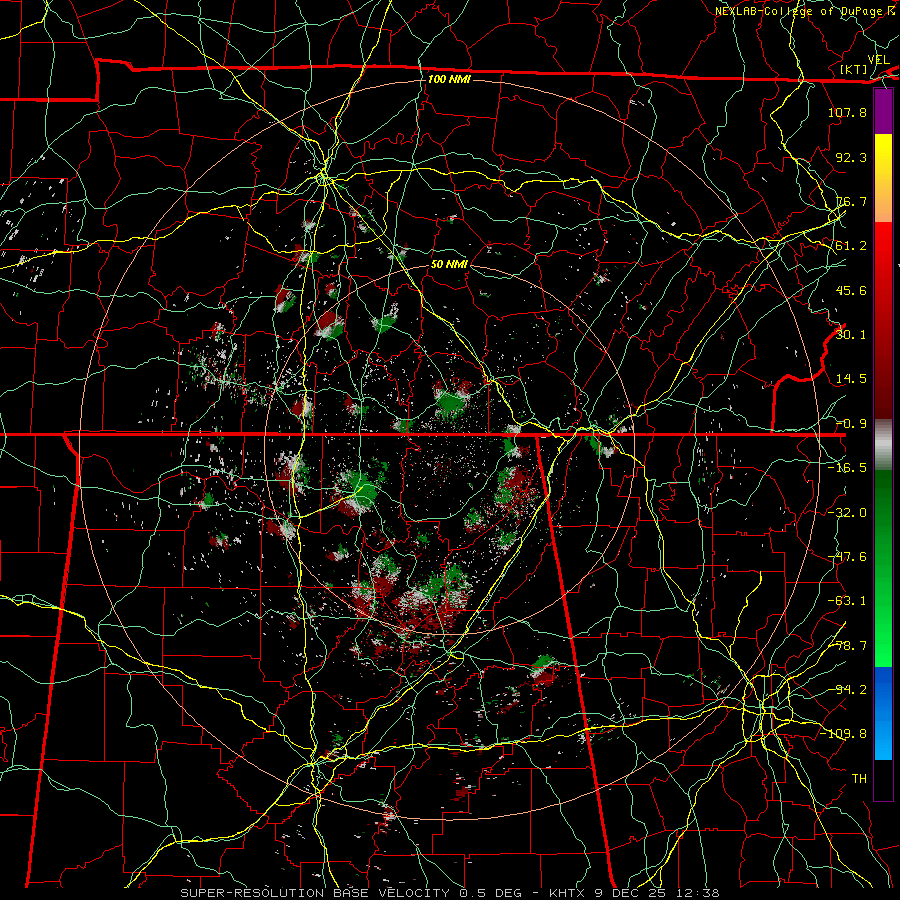Click the -63.1 velocity scale value

pos(847,601)
